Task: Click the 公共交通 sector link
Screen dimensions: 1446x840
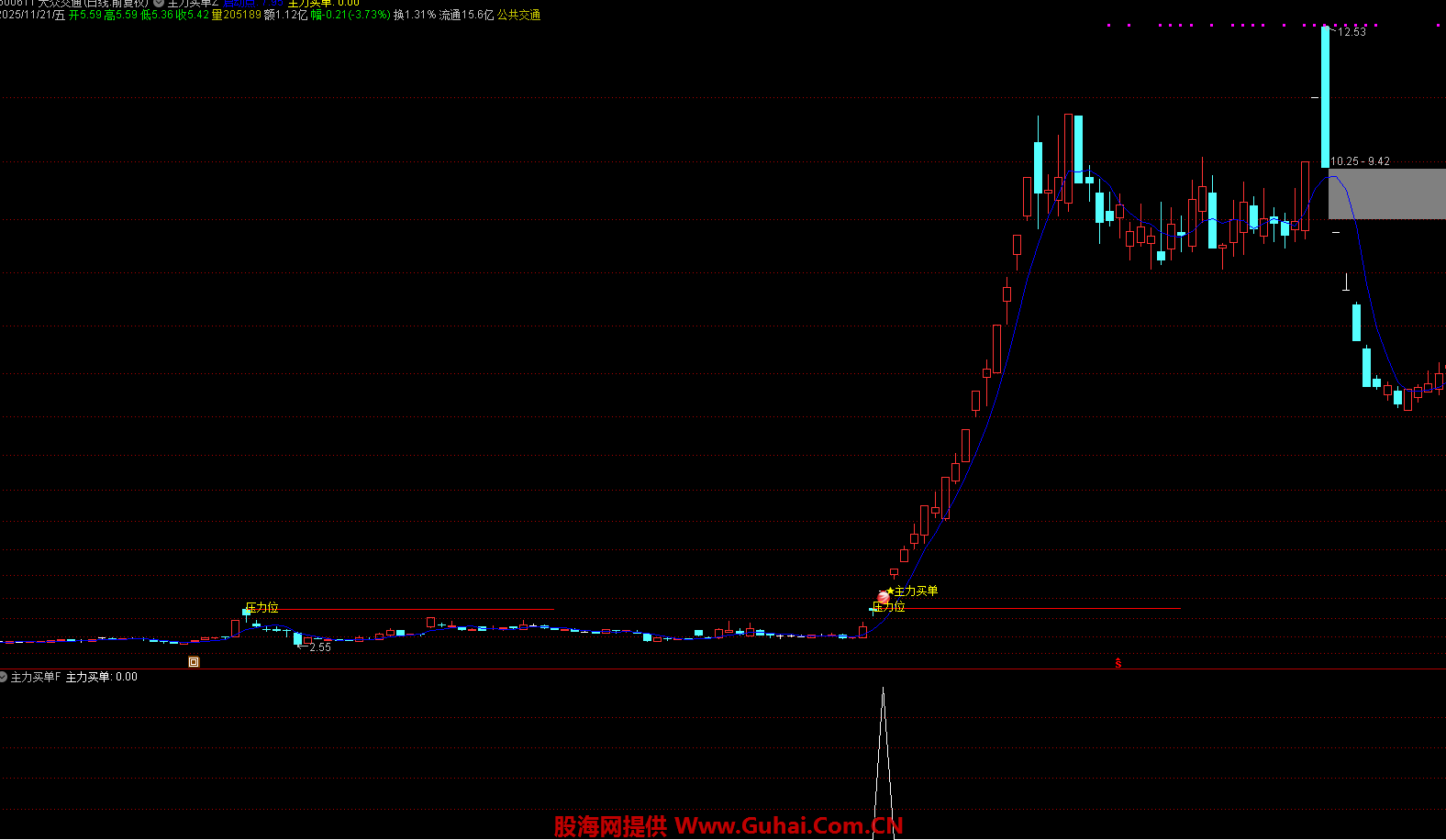Action: (x=518, y=16)
